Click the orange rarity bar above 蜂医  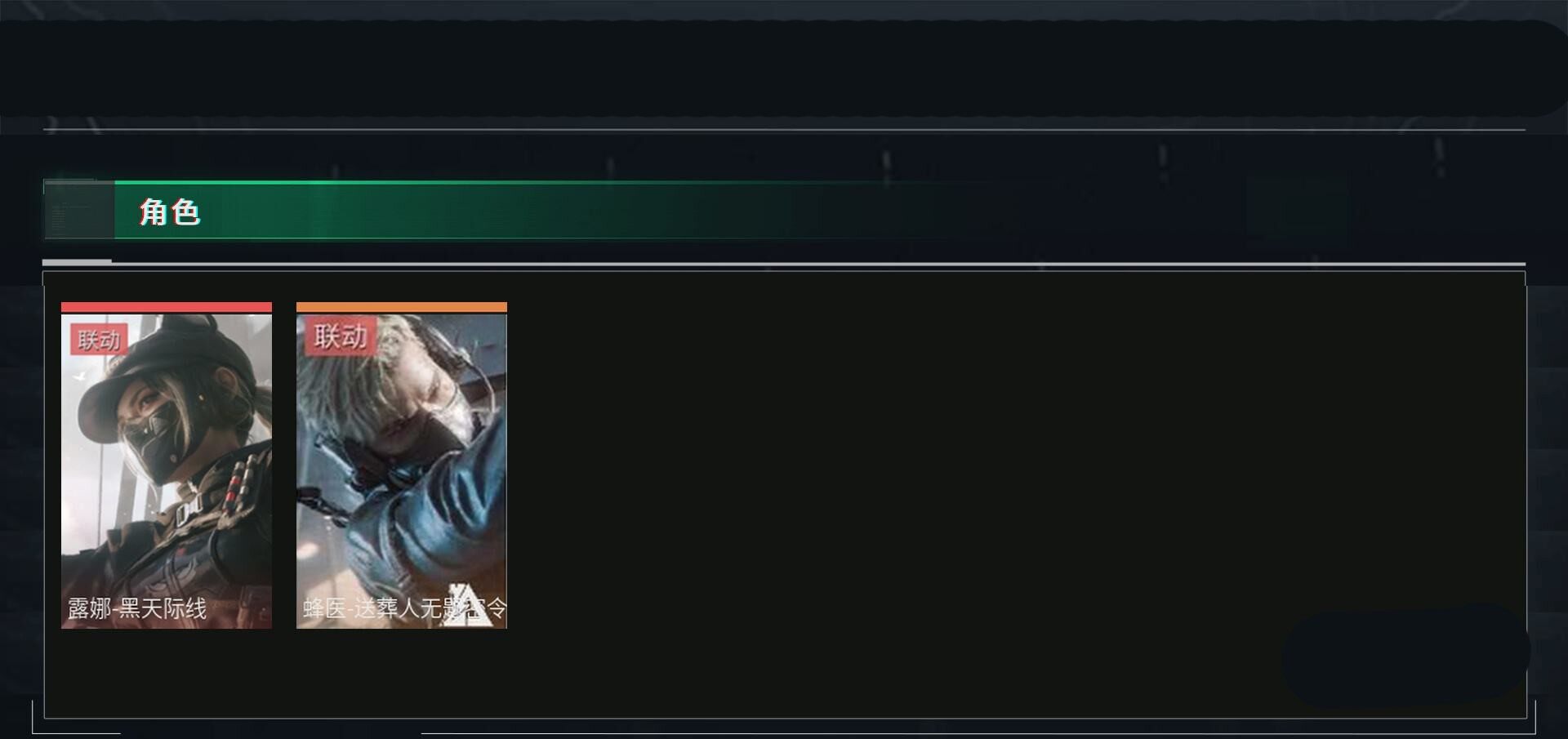point(402,307)
